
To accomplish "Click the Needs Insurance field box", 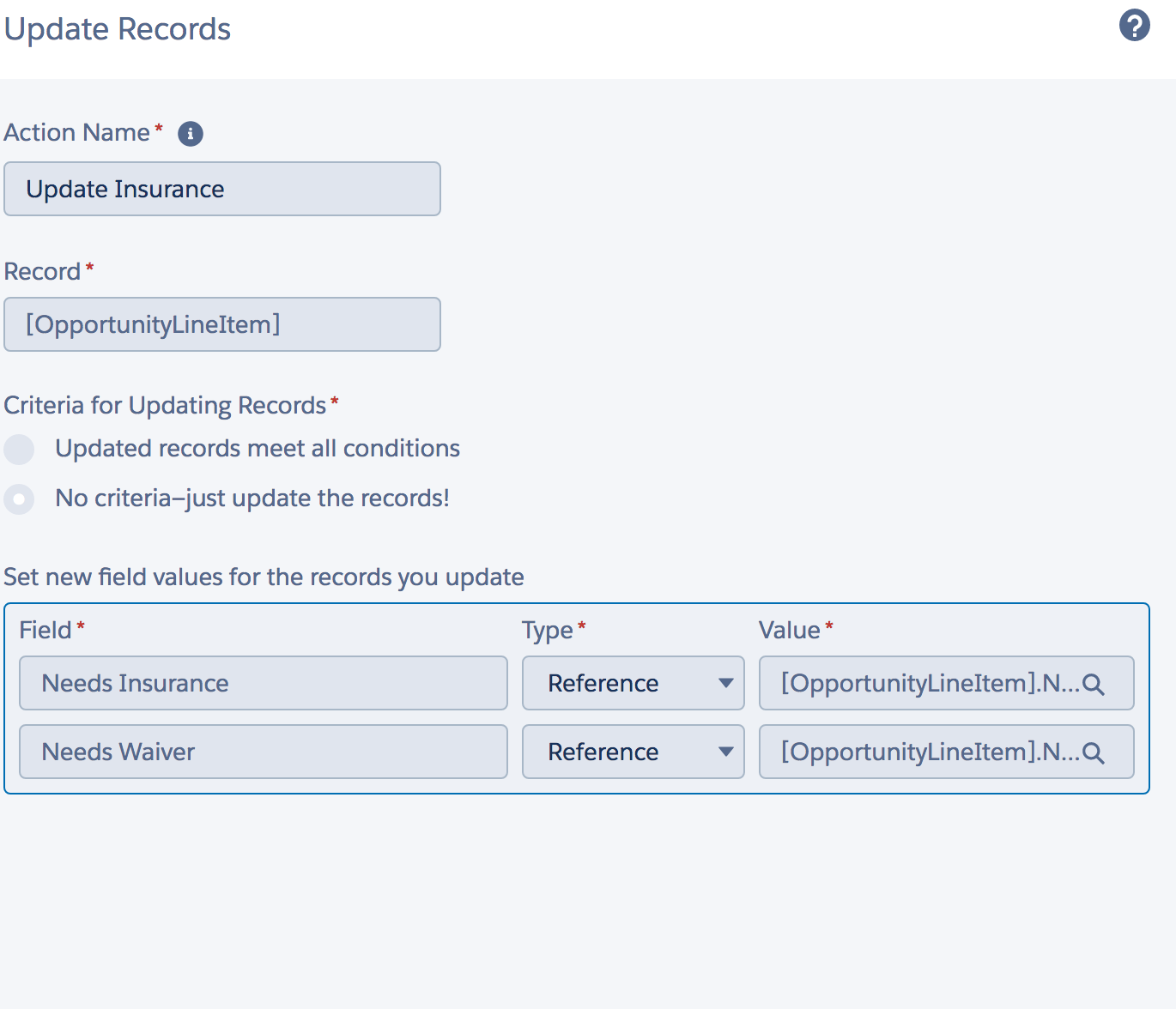I will [x=263, y=683].
